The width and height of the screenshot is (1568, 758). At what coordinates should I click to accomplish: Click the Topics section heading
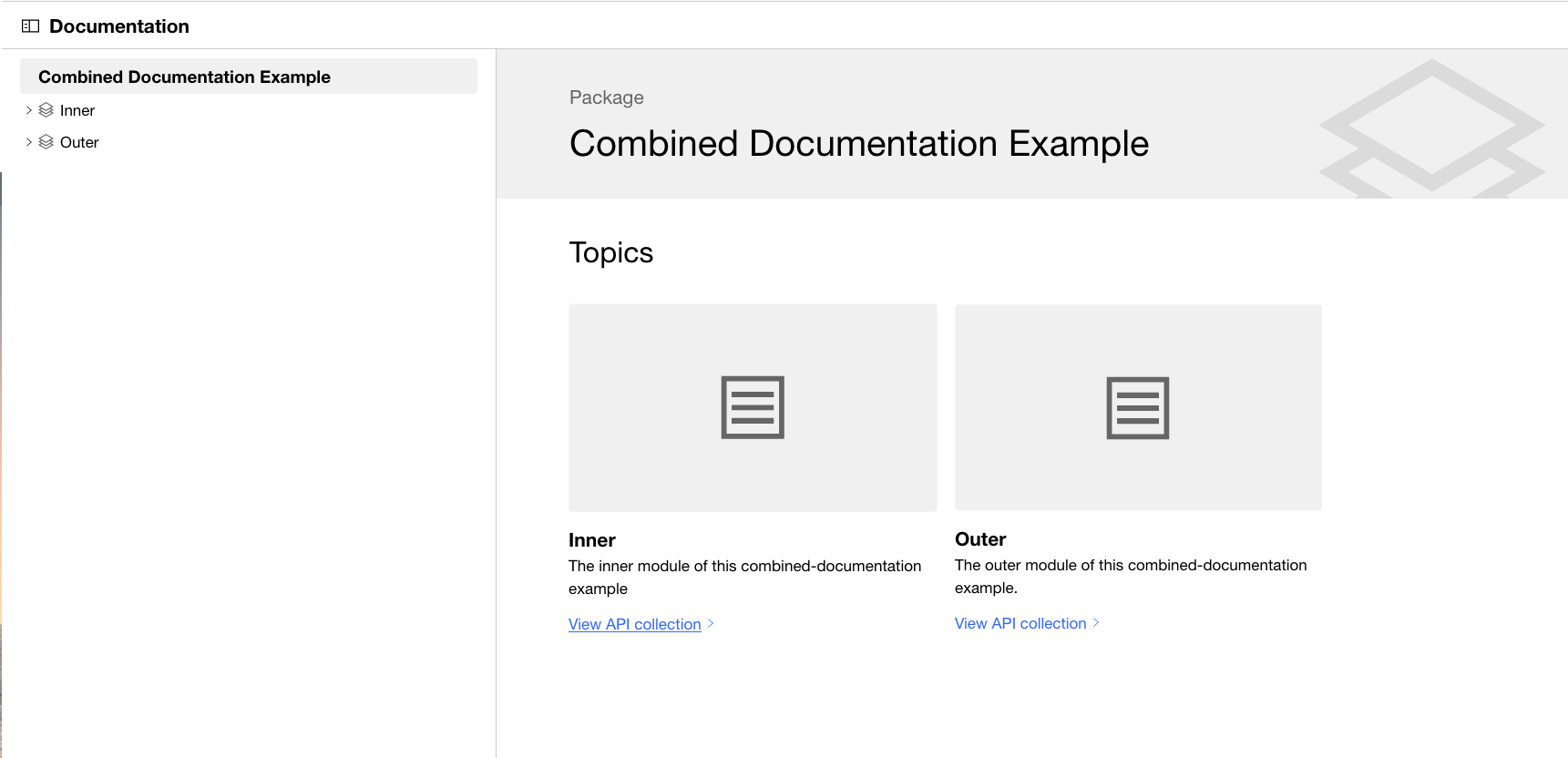tap(610, 252)
